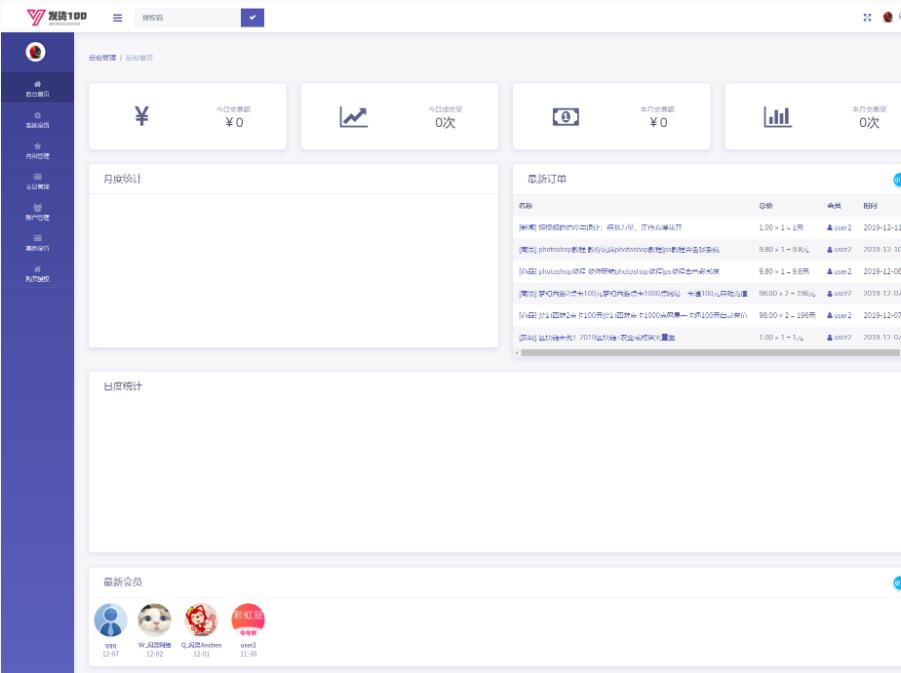Open the 后台首页 home item in sidebar
The image size is (901, 673).
tap(37, 89)
